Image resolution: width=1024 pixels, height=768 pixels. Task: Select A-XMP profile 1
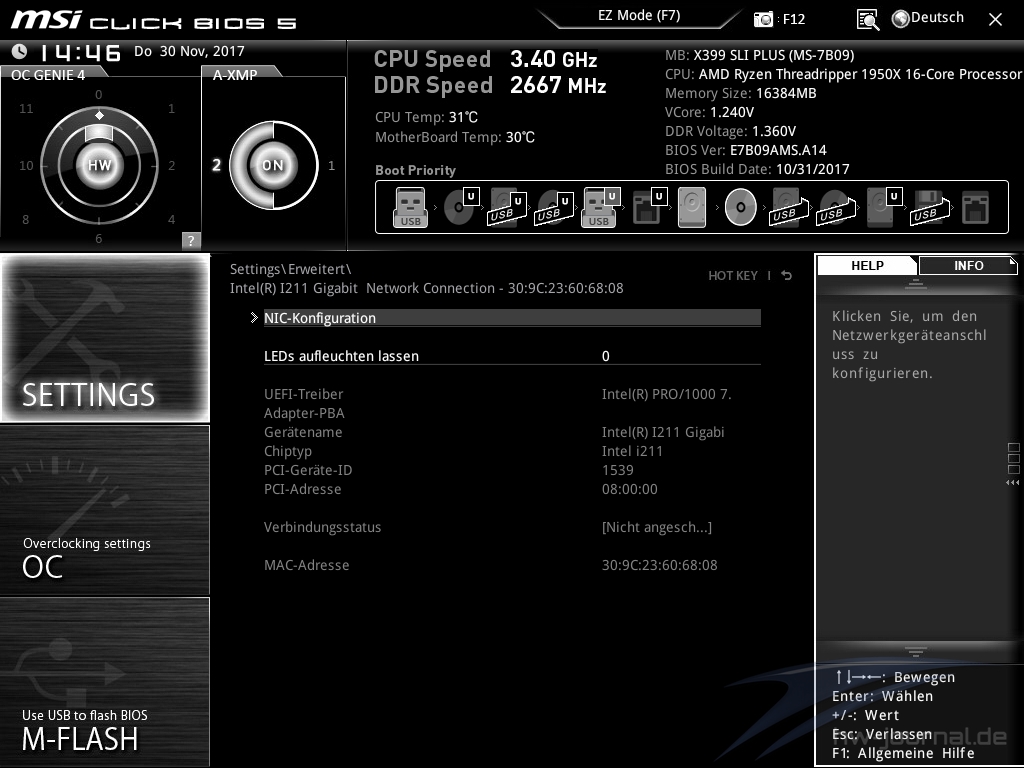331,165
